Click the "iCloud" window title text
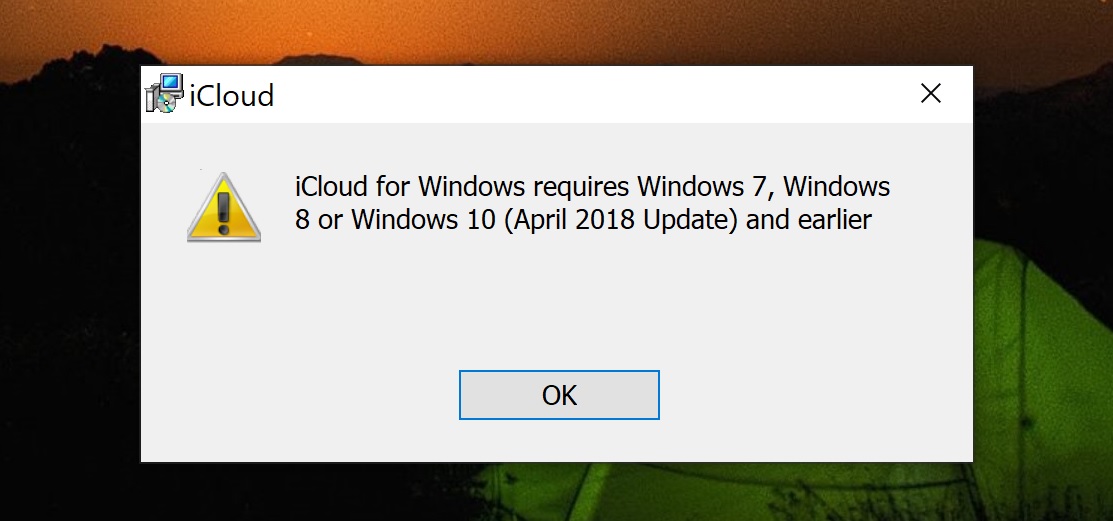This screenshot has height=521, width=1113. [x=232, y=96]
